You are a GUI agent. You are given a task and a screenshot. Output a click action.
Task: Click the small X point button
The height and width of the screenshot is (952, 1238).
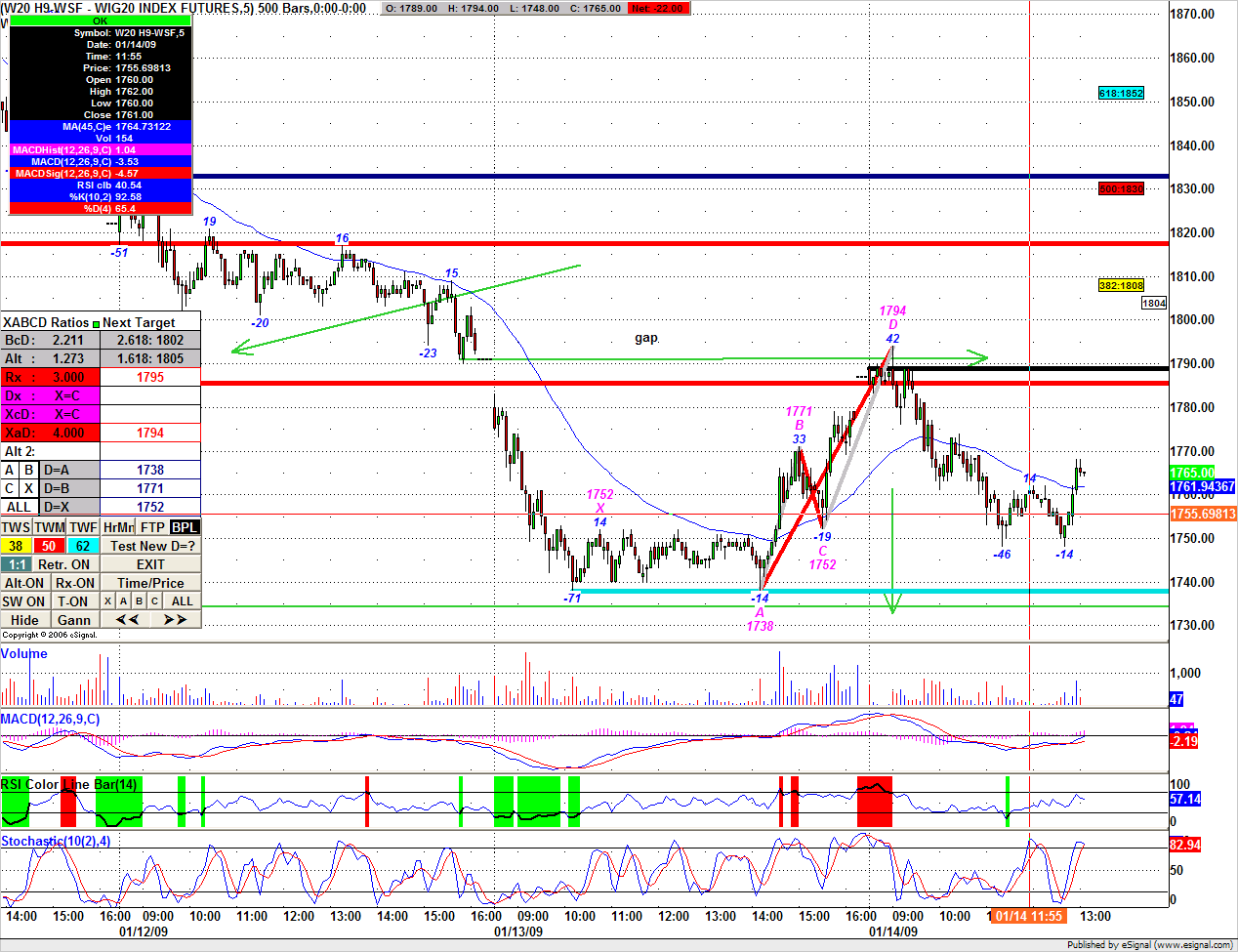107,601
